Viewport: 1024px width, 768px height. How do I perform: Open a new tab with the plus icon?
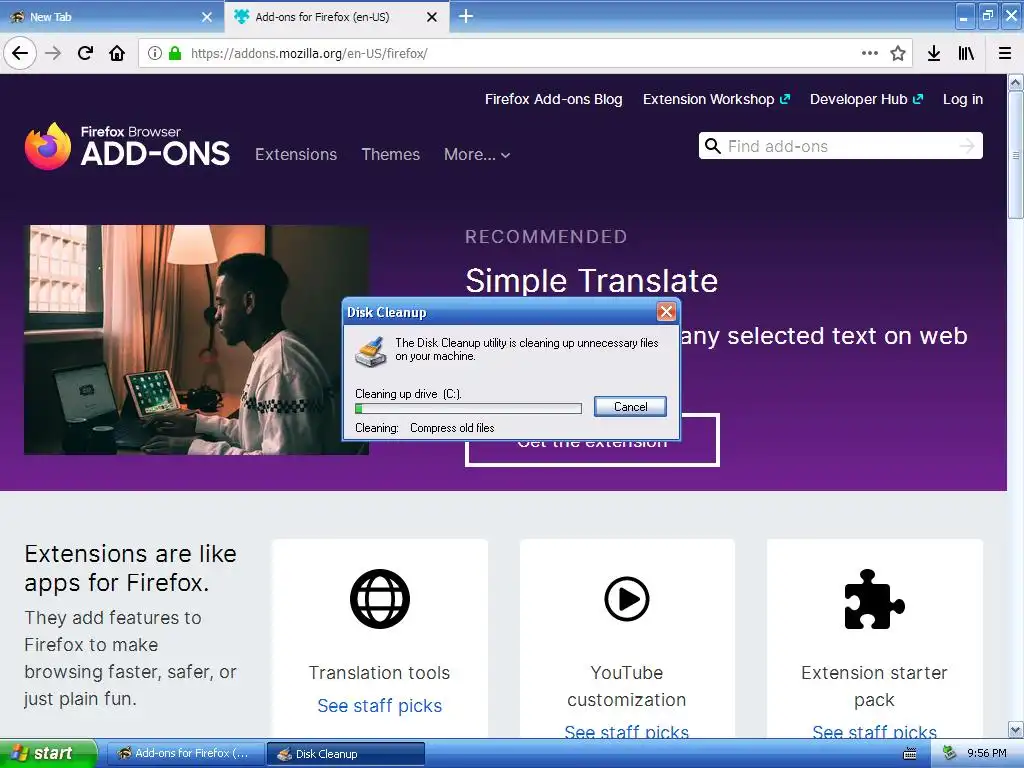tap(466, 16)
